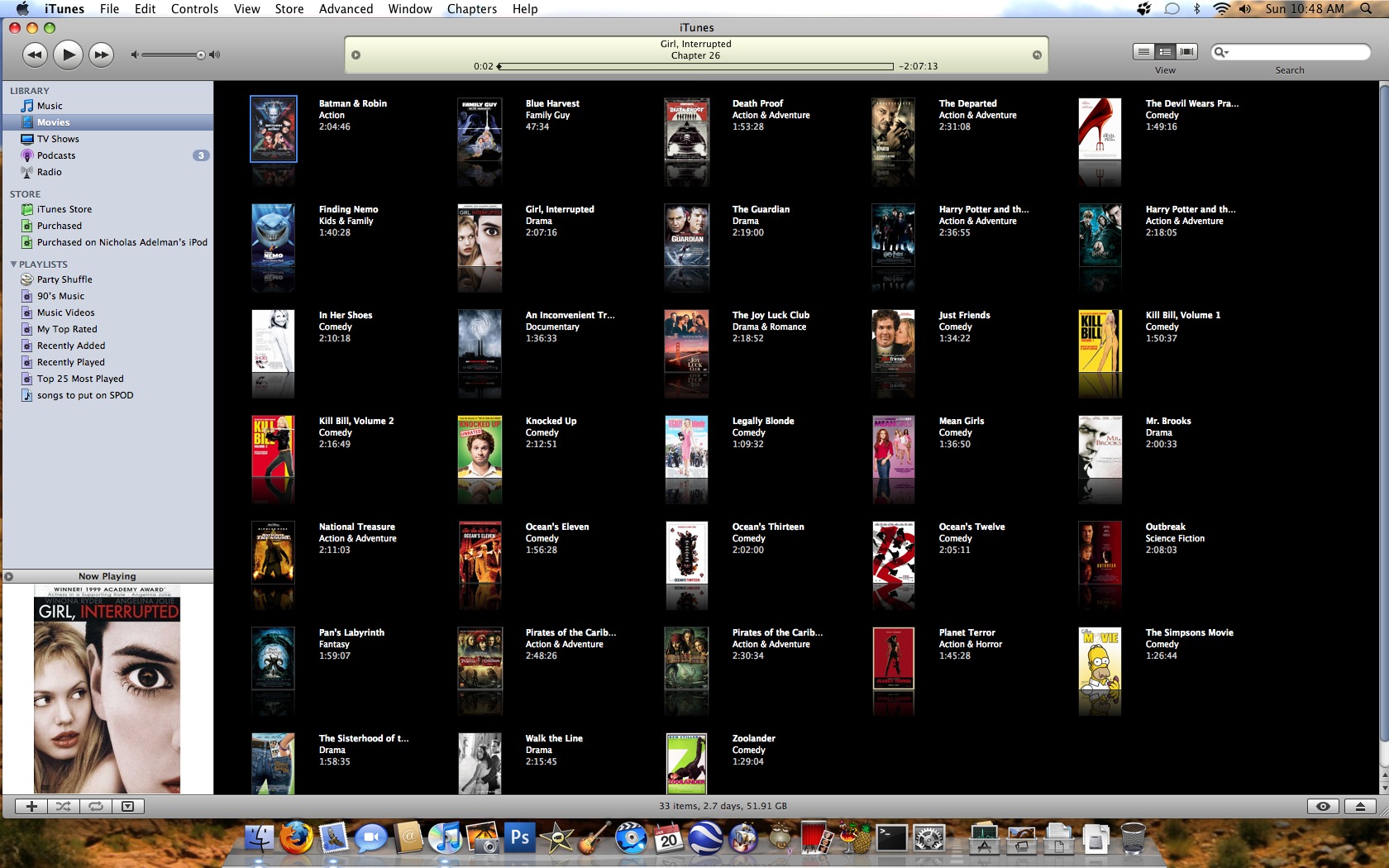Click the Girl, Interrupted Now Playing artwork

pyautogui.click(x=107, y=689)
